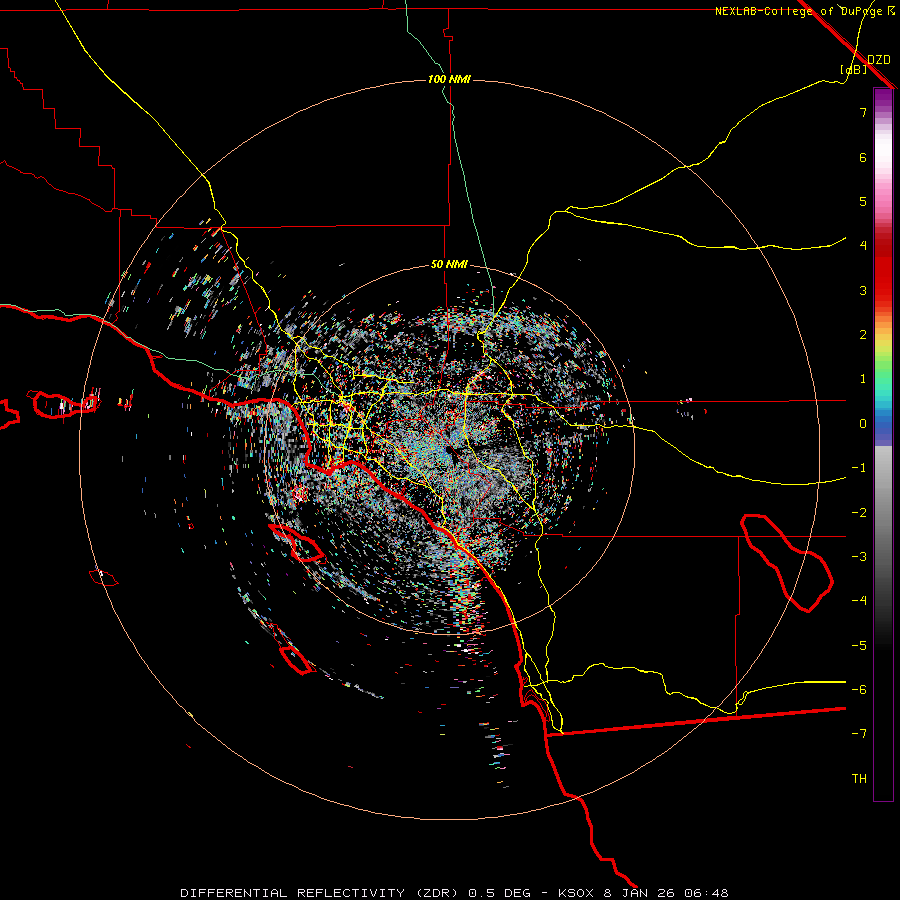Select the -4 dB scale tick label
Screen dimensions: 900x900
[x=859, y=601]
